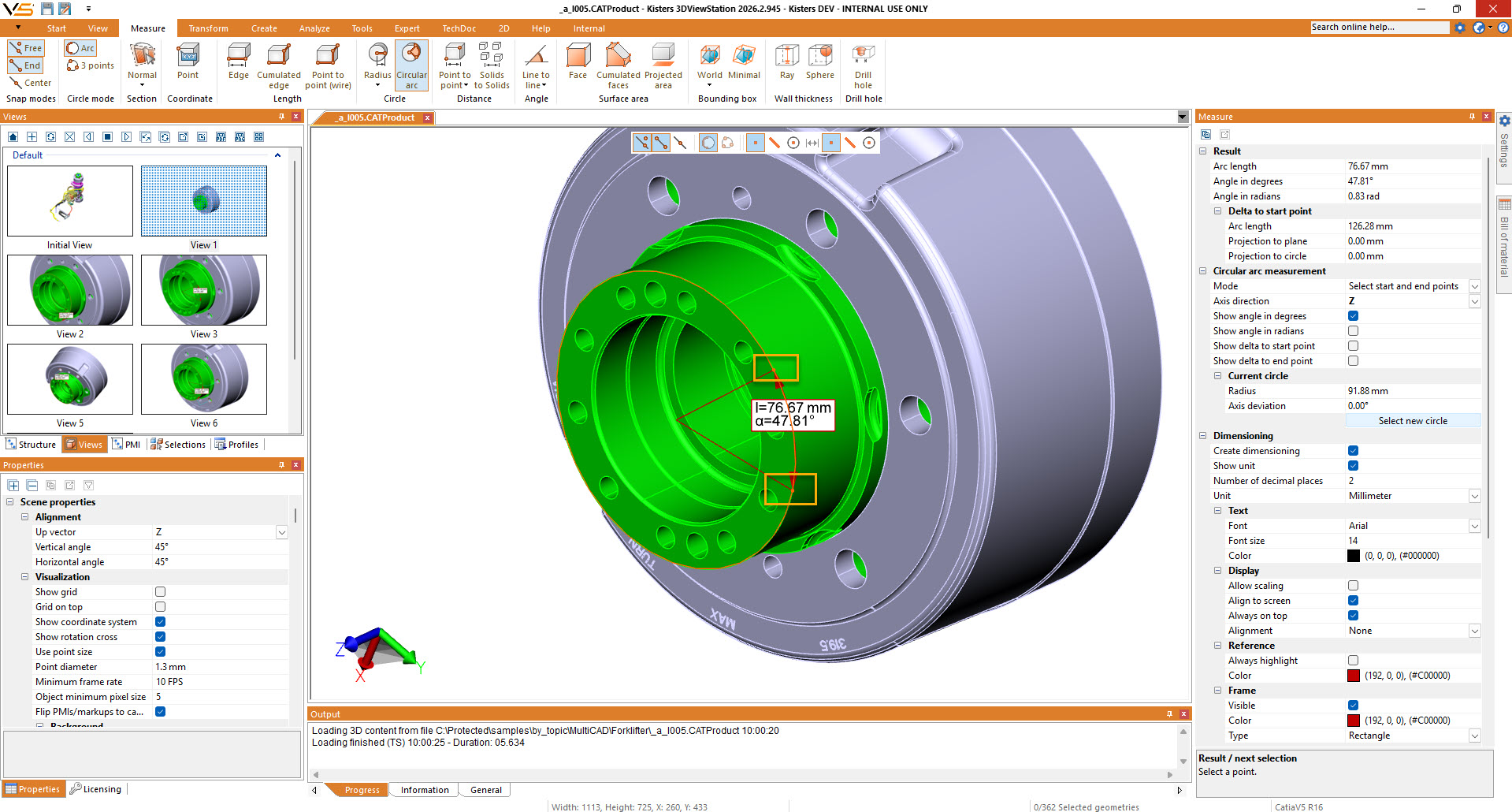The width and height of the screenshot is (1512, 812).
Task: Switch to the Information output tab
Action: [x=425, y=790]
